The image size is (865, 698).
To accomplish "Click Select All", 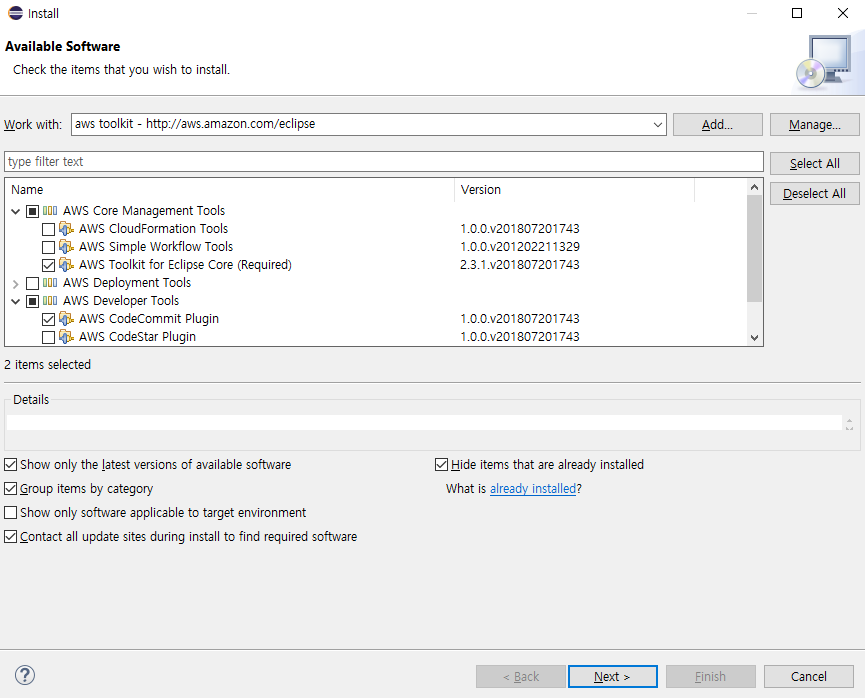I will pos(814,163).
